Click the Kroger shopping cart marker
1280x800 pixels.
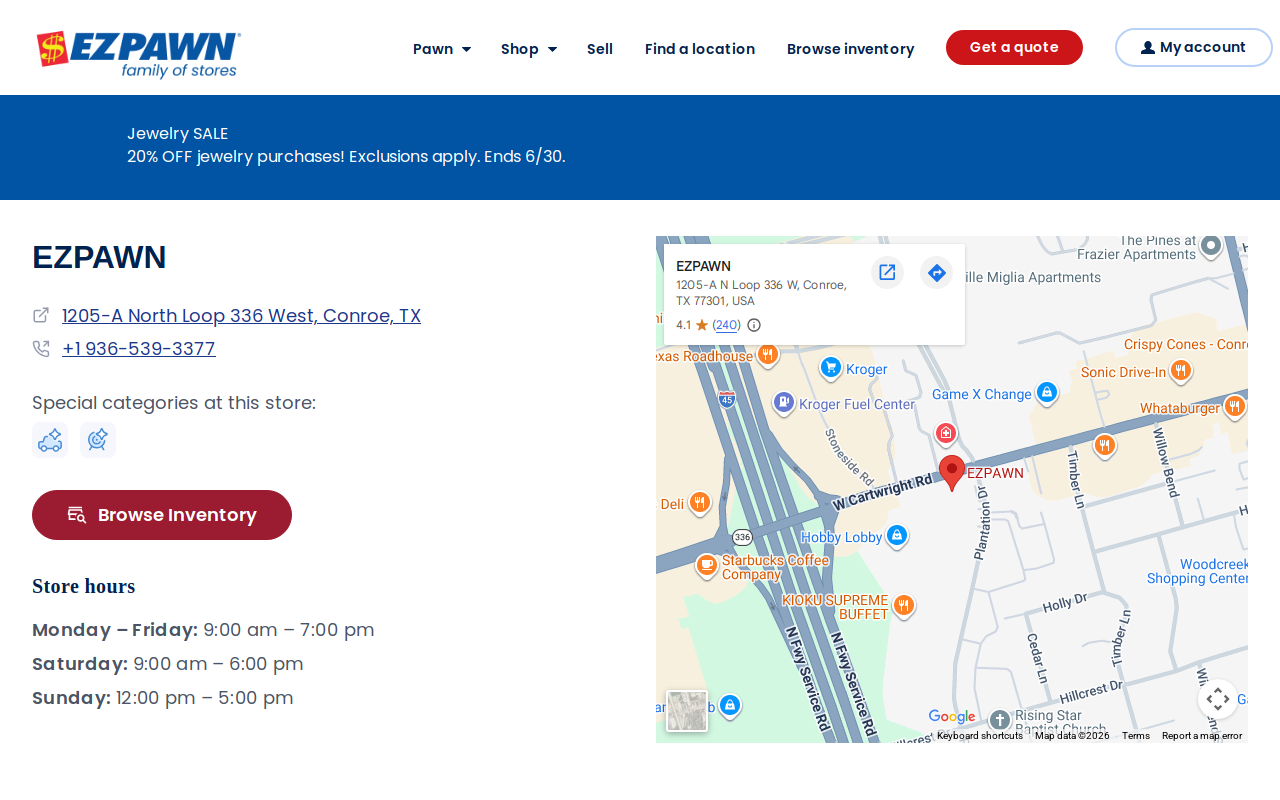coord(830,368)
